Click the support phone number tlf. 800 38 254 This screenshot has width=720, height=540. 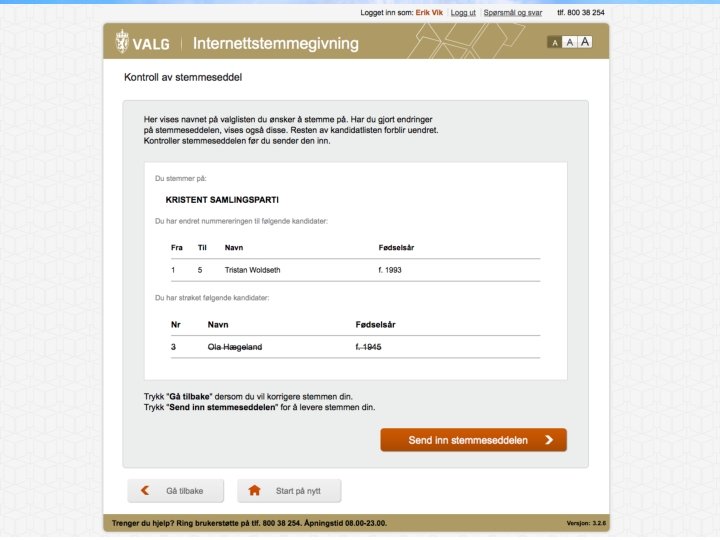tap(580, 13)
